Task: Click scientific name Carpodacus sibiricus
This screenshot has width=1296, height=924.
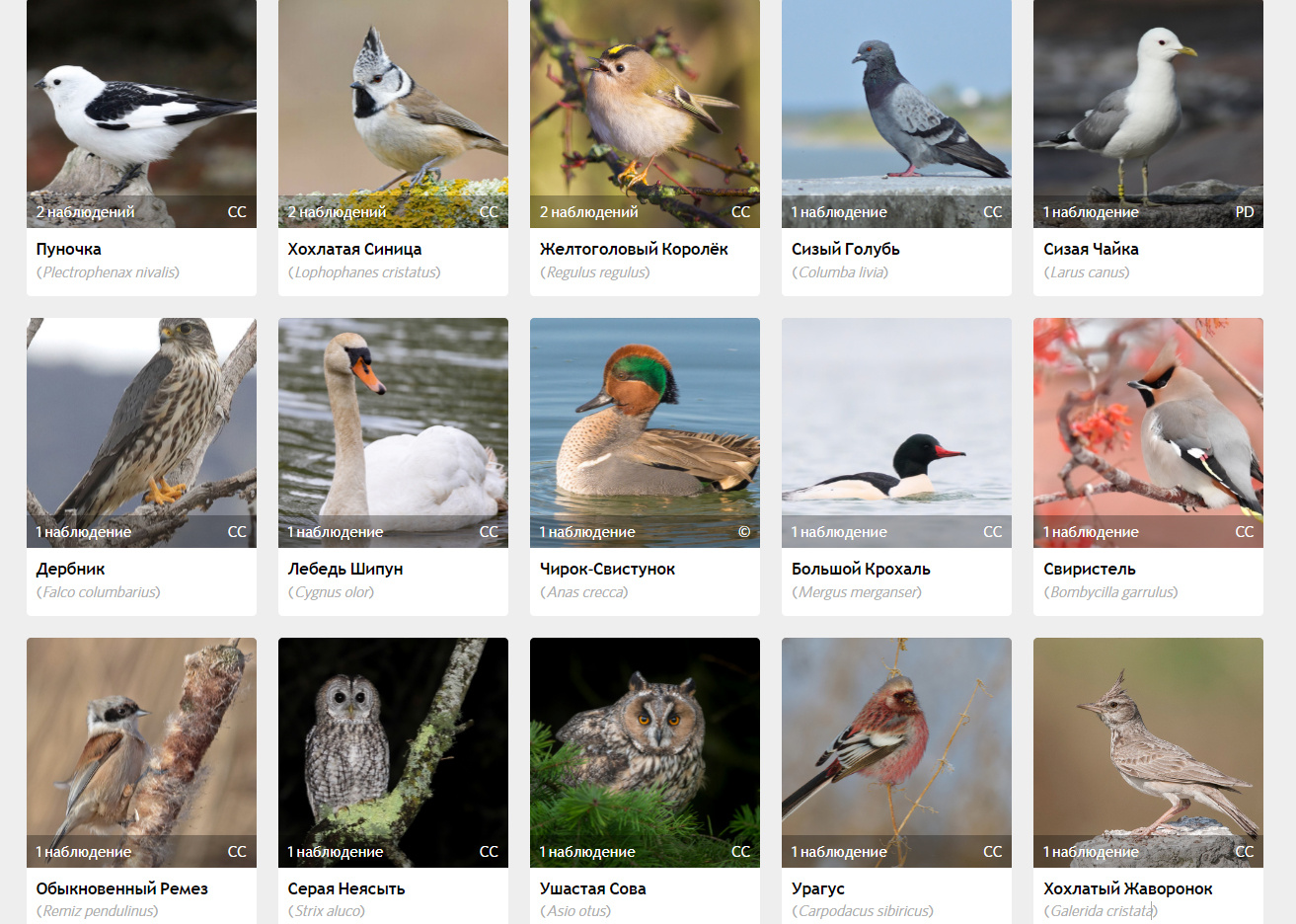Action: [864, 911]
